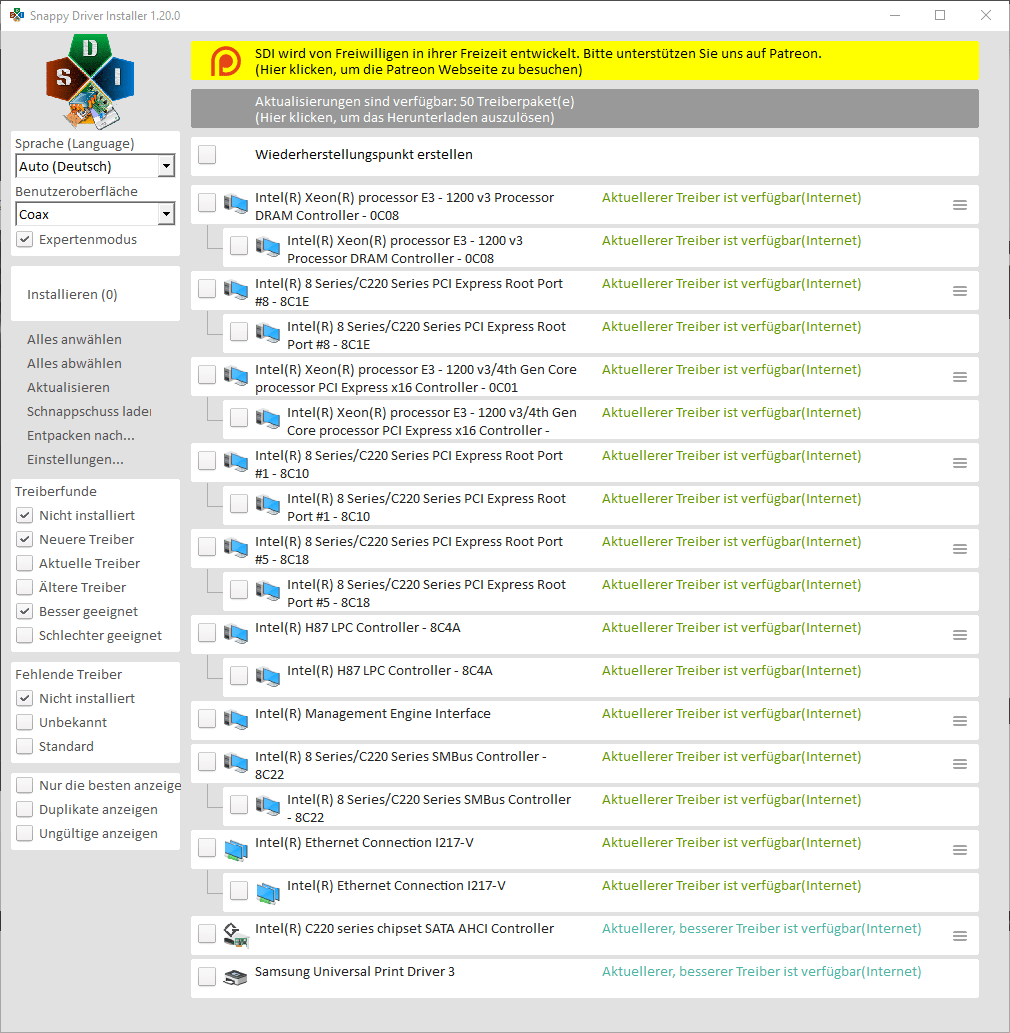Viewport: 1010px width, 1033px height.
Task: Click the Installieren (0) button
Action: click(x=96, y=294)
